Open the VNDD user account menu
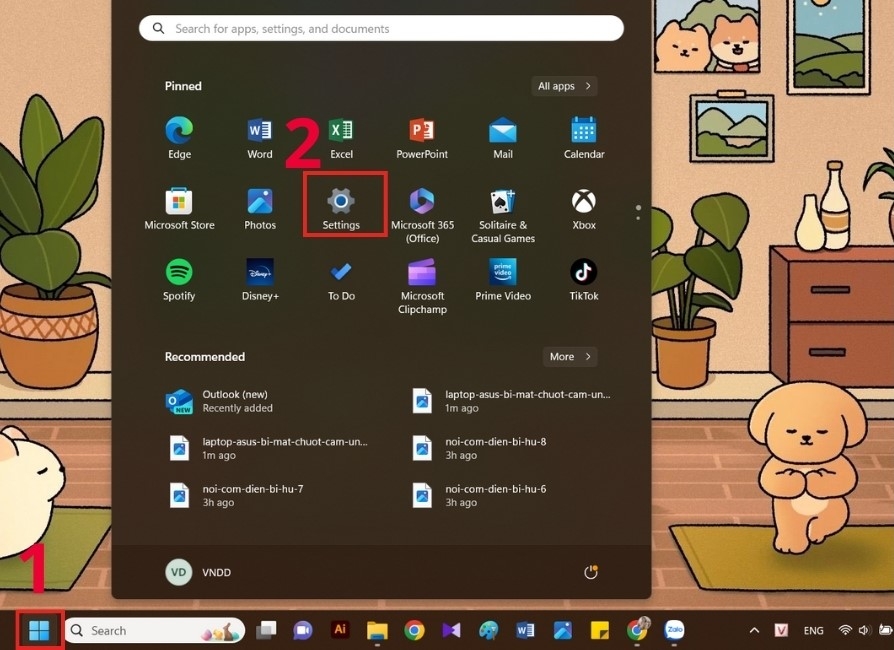This screenshot has height=650, width=894. pos(198,572)
